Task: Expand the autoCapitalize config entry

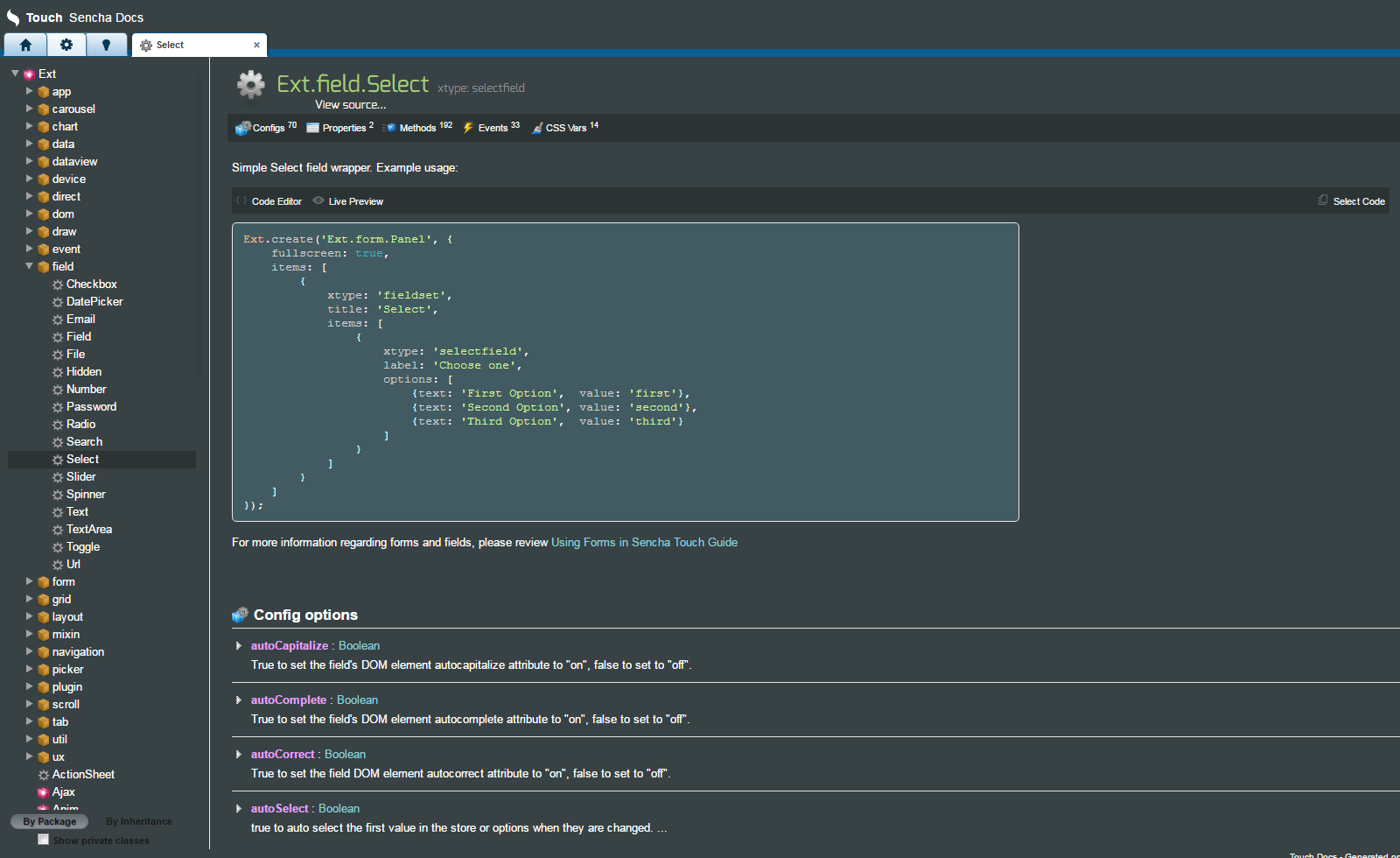Action: [238, 646]
